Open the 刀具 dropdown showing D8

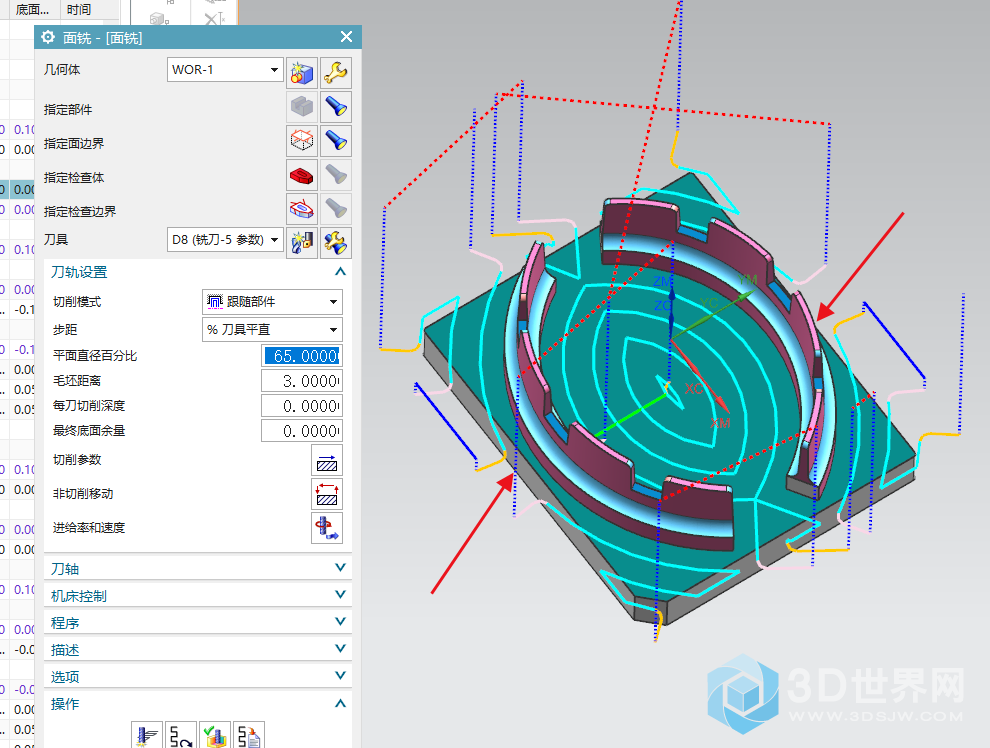click(225, 240)
